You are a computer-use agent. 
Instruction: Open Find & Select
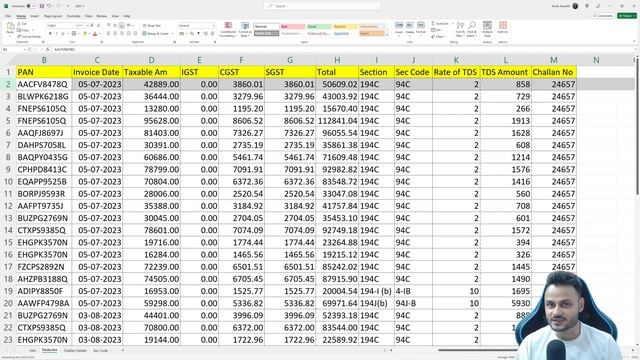[x=471, y=30]
